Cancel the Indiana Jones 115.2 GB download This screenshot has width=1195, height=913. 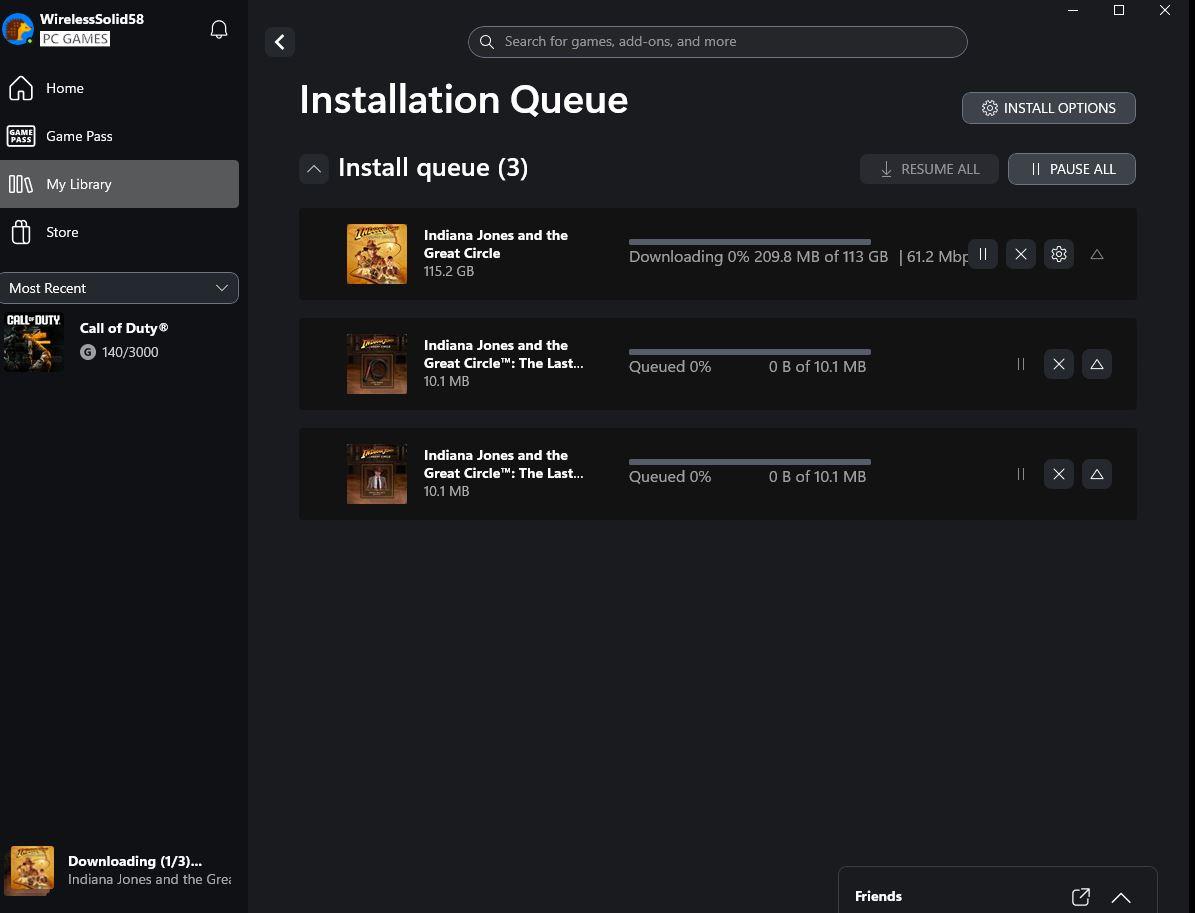[x=1021, y=255]
